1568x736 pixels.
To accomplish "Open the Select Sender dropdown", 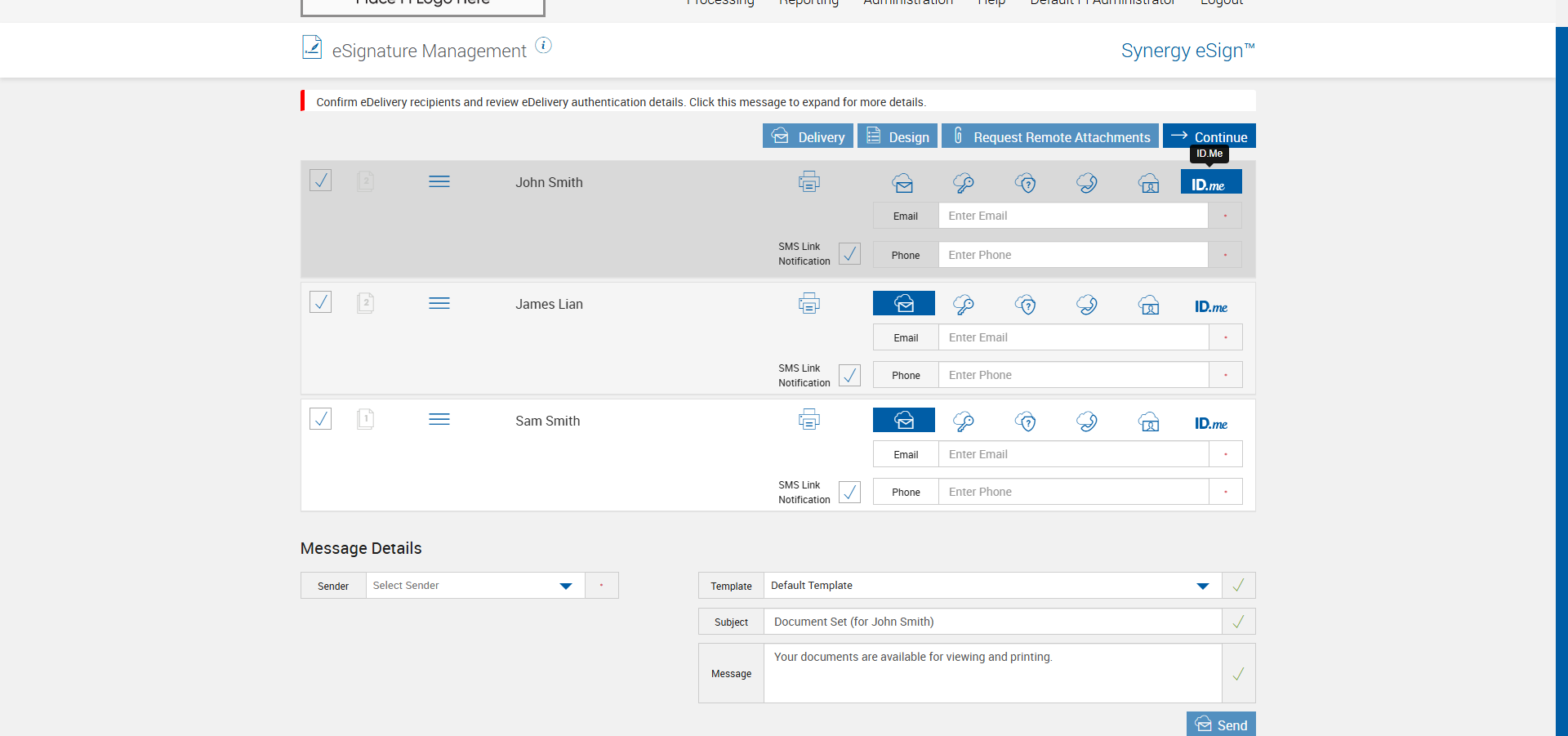I will tap(474, 586).
